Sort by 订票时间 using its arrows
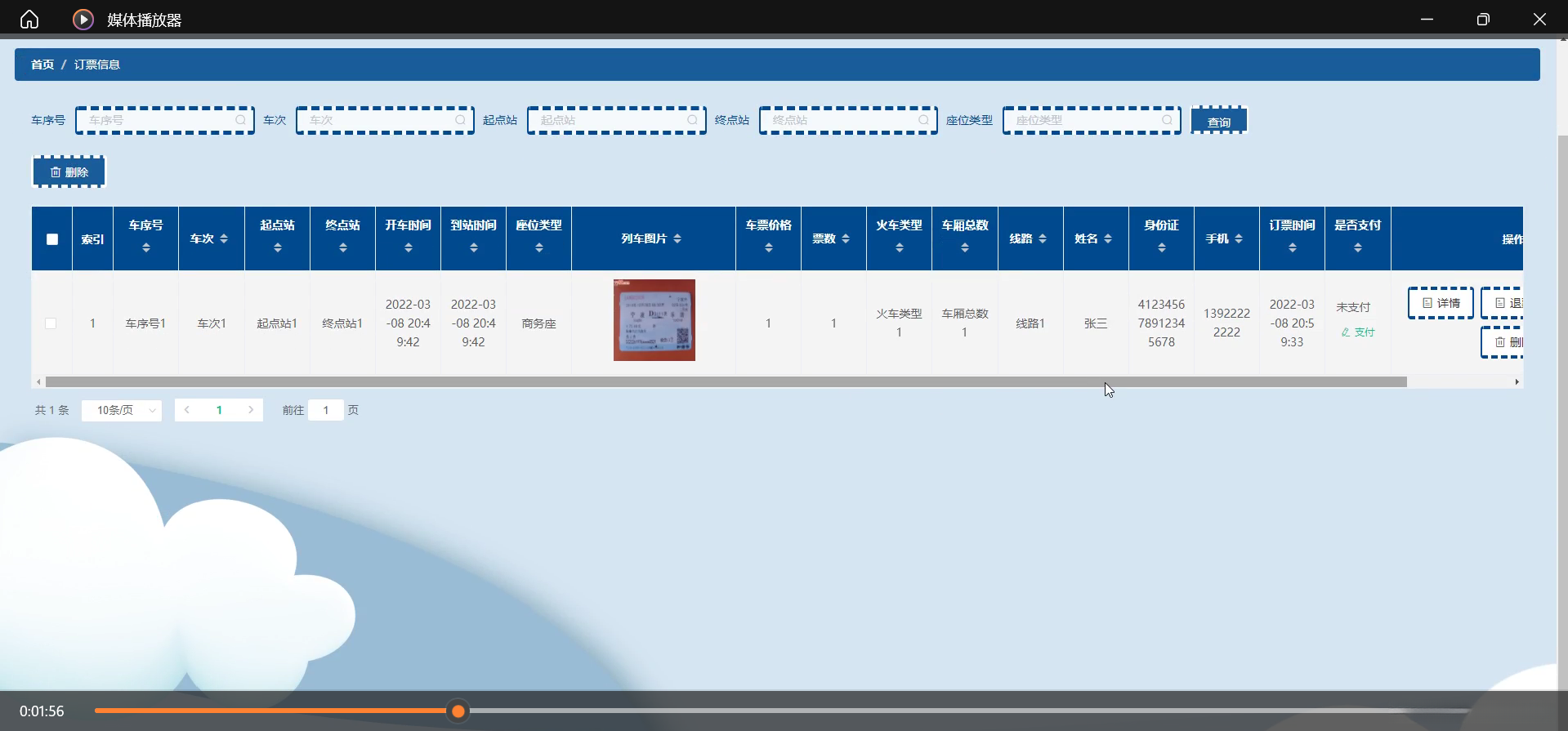This screenshot has height=731, width=1568. point(1293,247)
